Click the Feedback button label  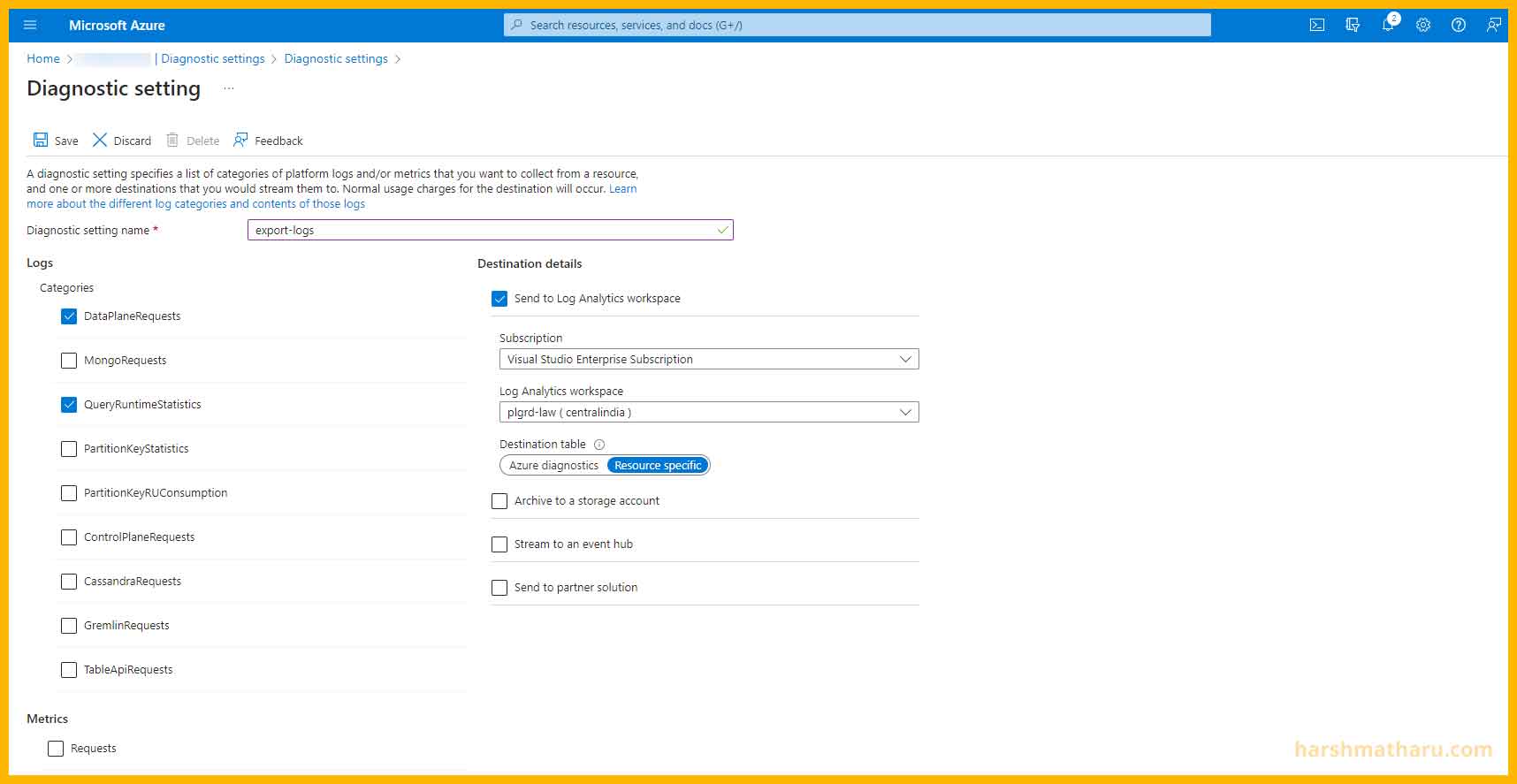tap(278, 141)
